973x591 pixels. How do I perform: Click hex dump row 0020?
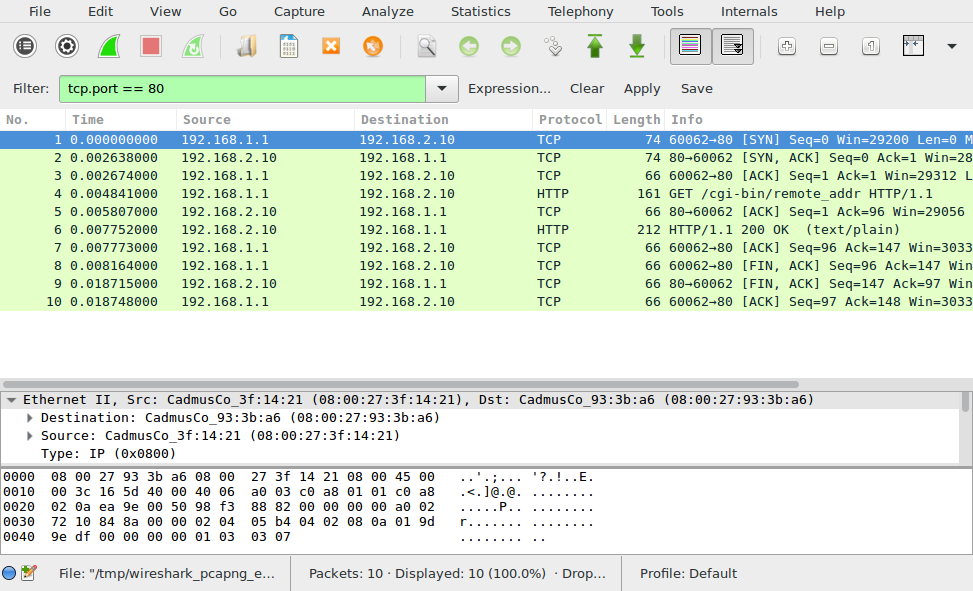[x=298, y=507]
